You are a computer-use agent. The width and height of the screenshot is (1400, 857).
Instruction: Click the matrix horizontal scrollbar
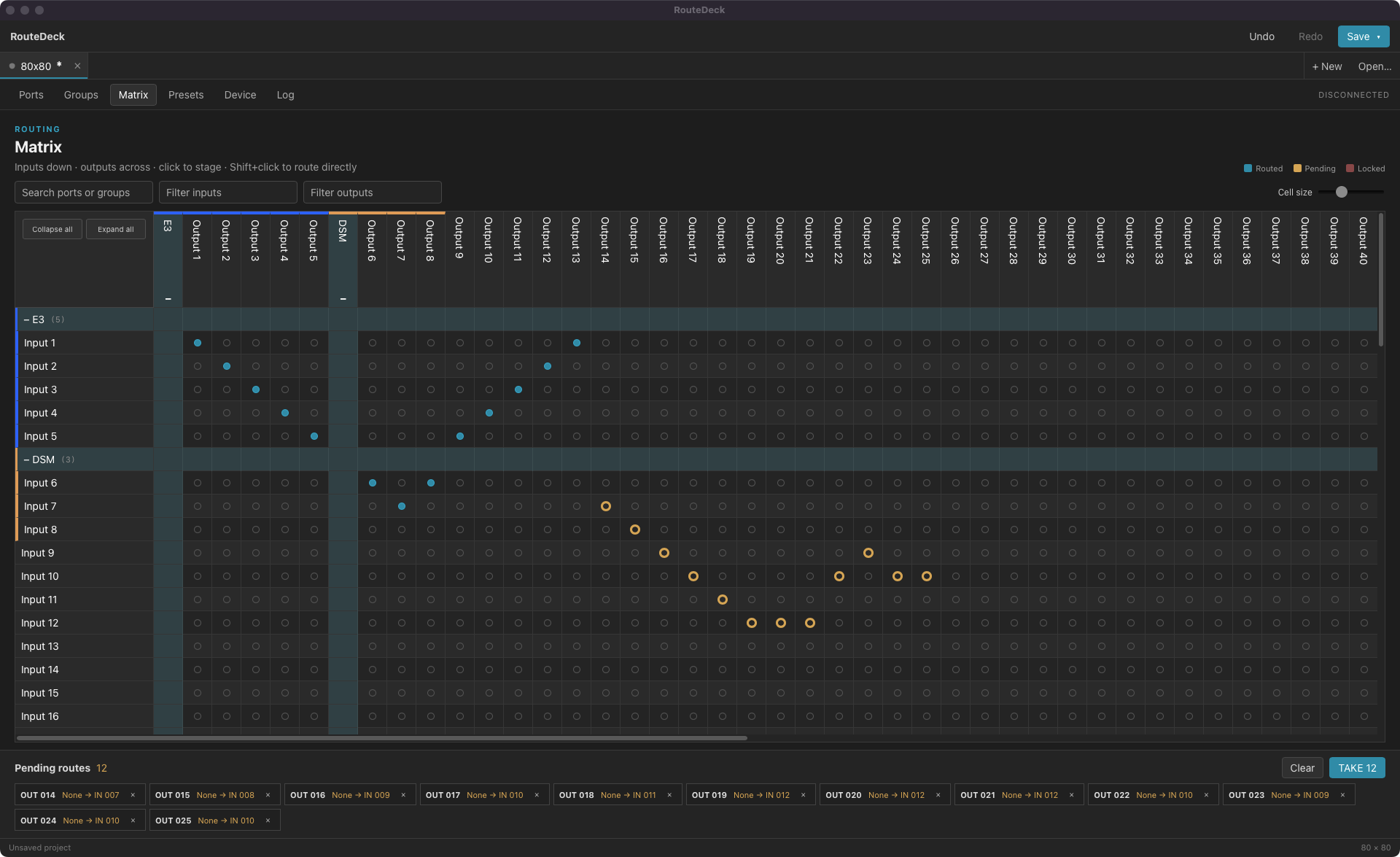382,738
